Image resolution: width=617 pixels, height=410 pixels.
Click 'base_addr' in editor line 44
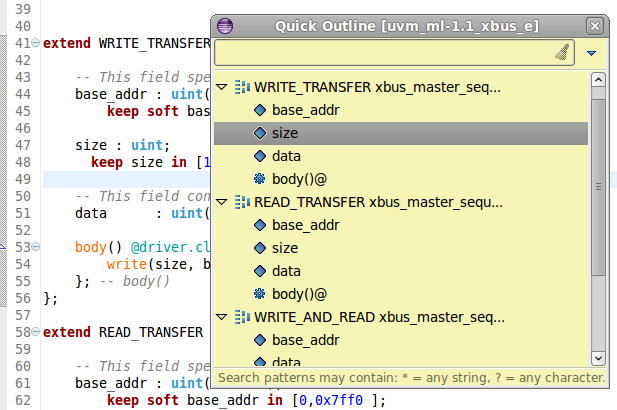pos(111,94)
